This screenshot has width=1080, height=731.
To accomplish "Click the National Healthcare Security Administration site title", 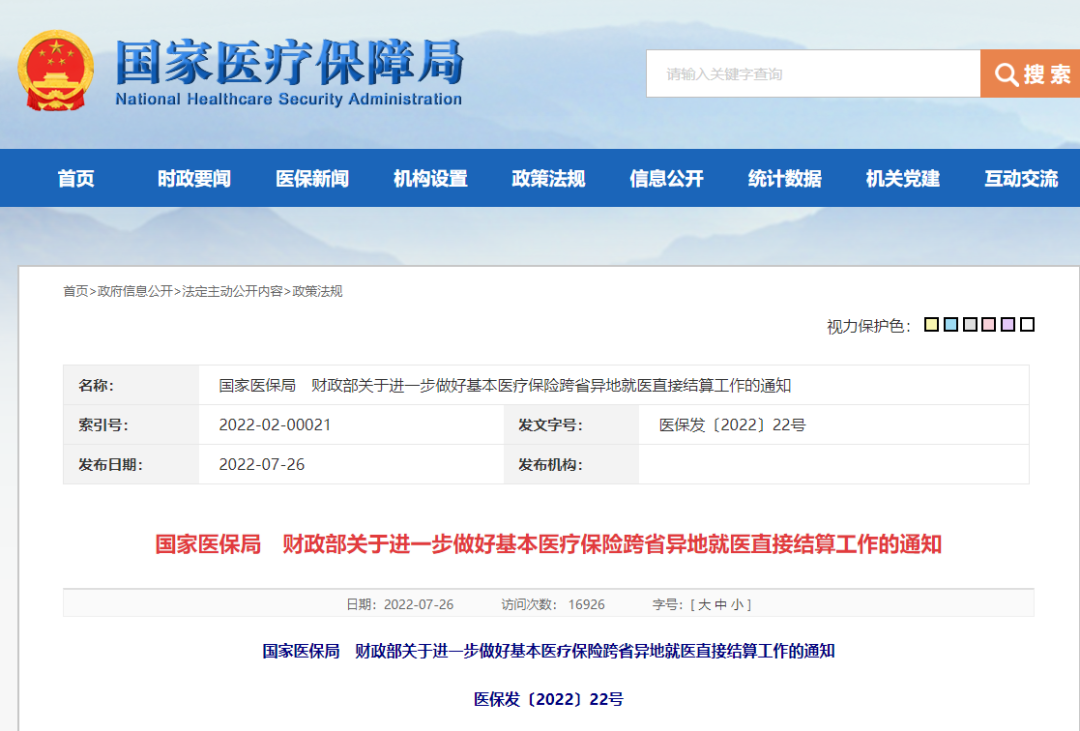I will pyautogui.click(x=289, y=72).
